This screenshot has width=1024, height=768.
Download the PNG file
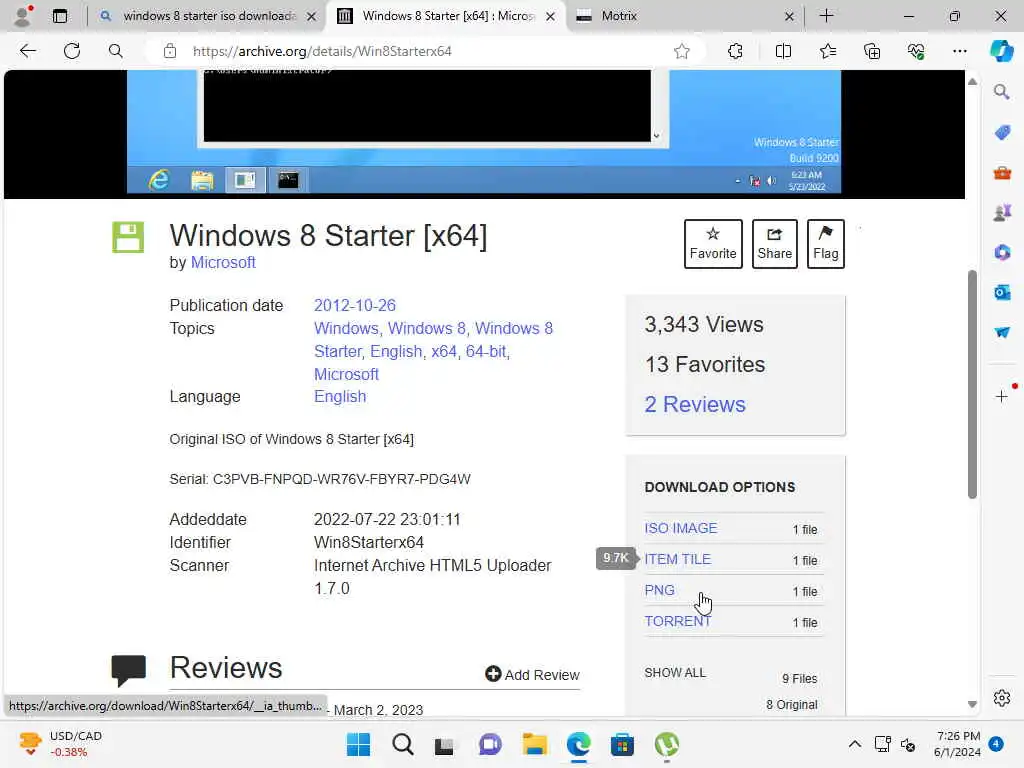pos(659,590)
